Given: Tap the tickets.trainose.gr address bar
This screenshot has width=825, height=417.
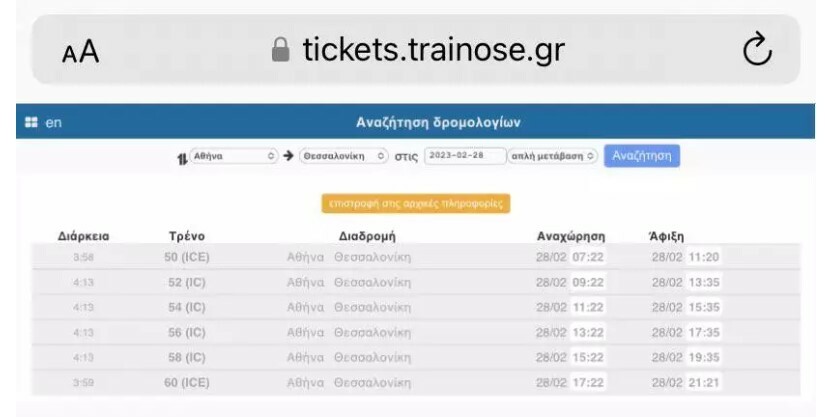Looking at the screenshot, I should coord(432,50).
